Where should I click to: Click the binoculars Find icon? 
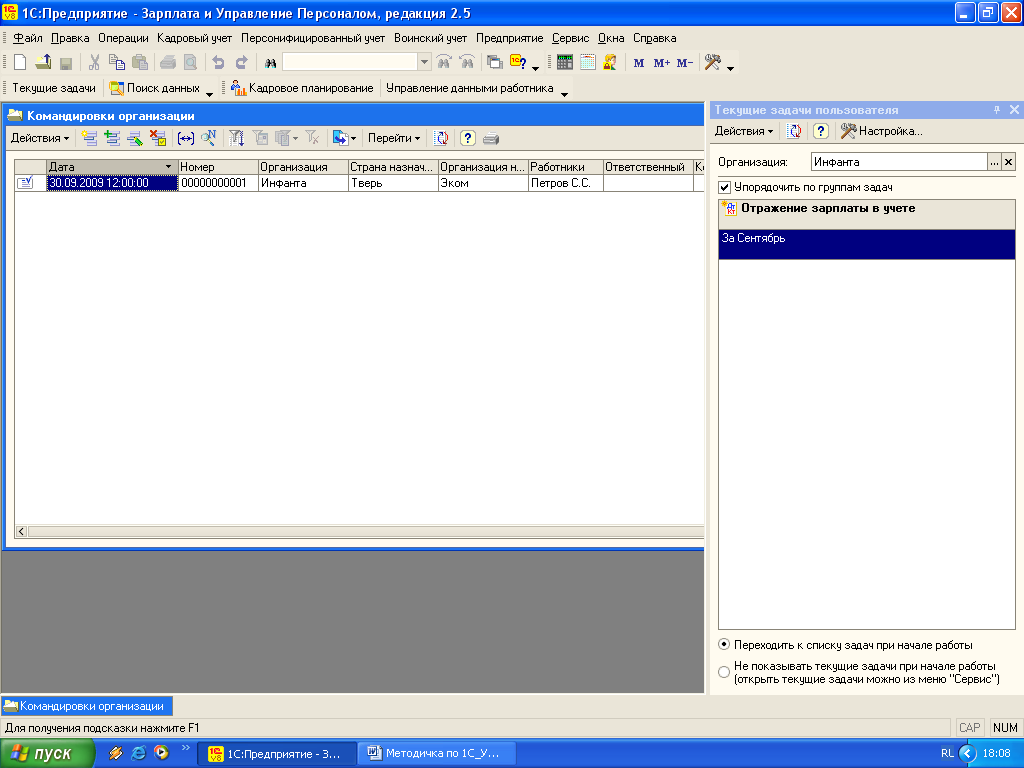[270, 63]
